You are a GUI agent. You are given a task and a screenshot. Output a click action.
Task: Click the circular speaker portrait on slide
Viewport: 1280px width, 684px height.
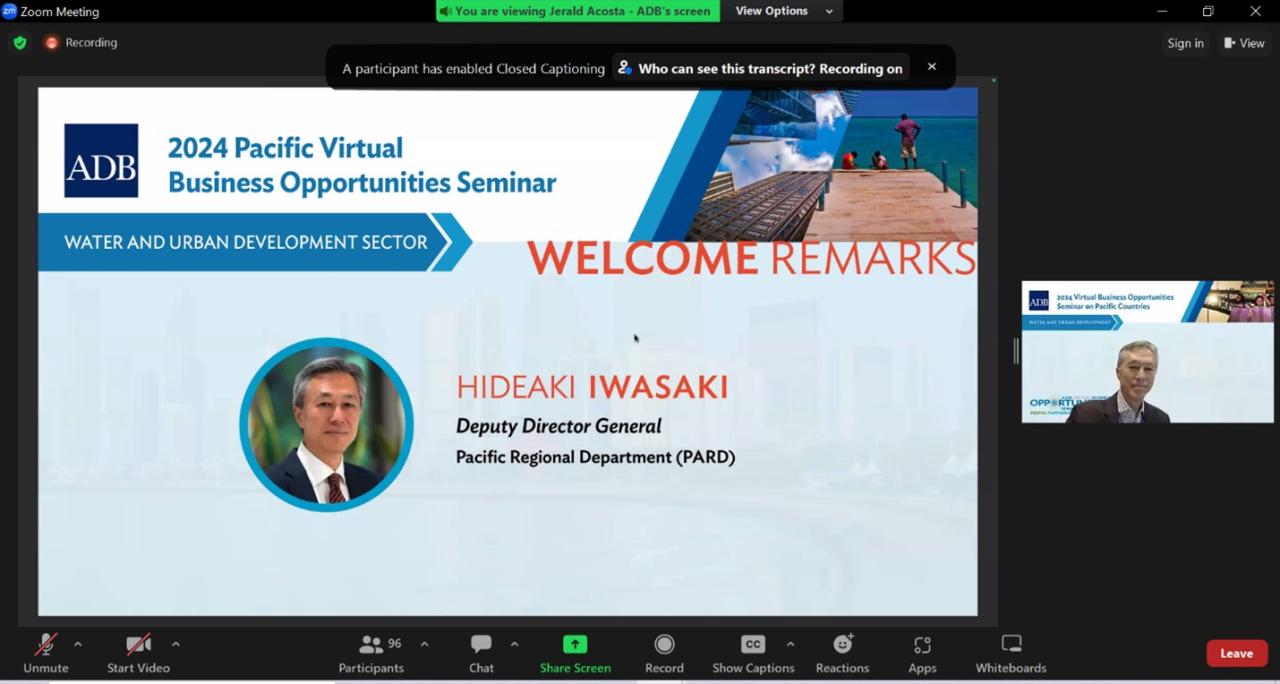tap(326, 425)
